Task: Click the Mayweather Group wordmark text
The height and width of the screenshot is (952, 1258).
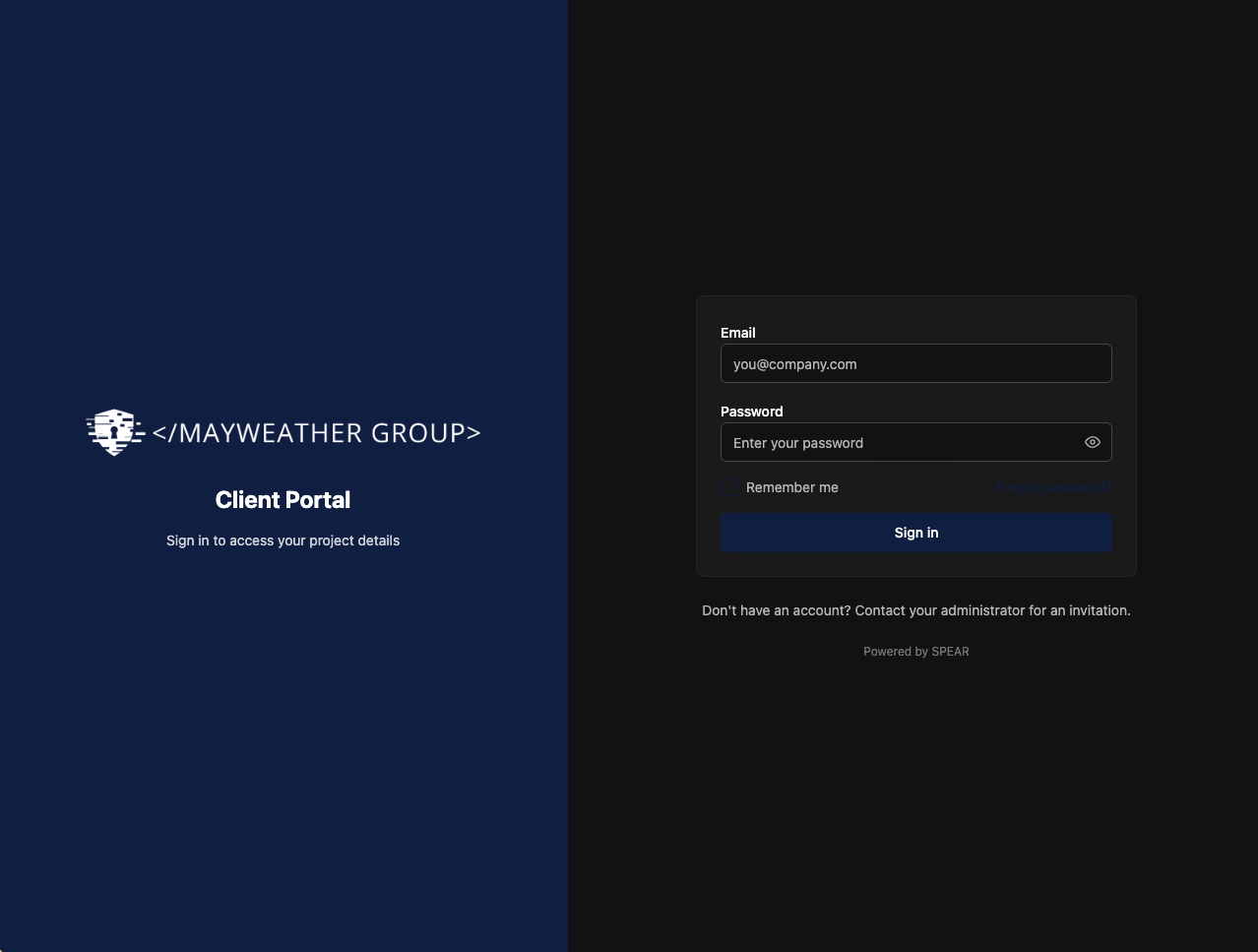Action: [x=315, y=432]
